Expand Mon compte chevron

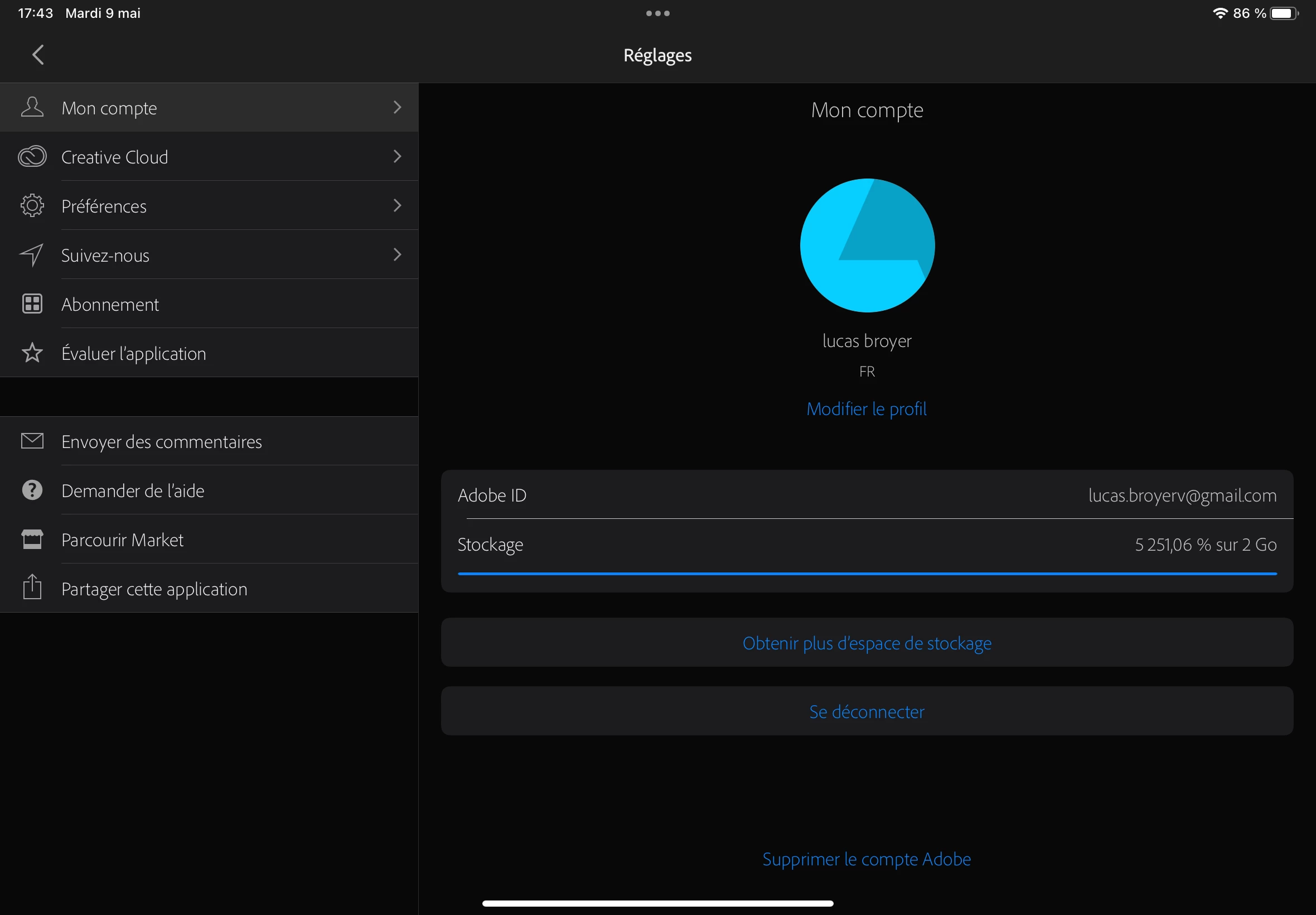(397, 107)
